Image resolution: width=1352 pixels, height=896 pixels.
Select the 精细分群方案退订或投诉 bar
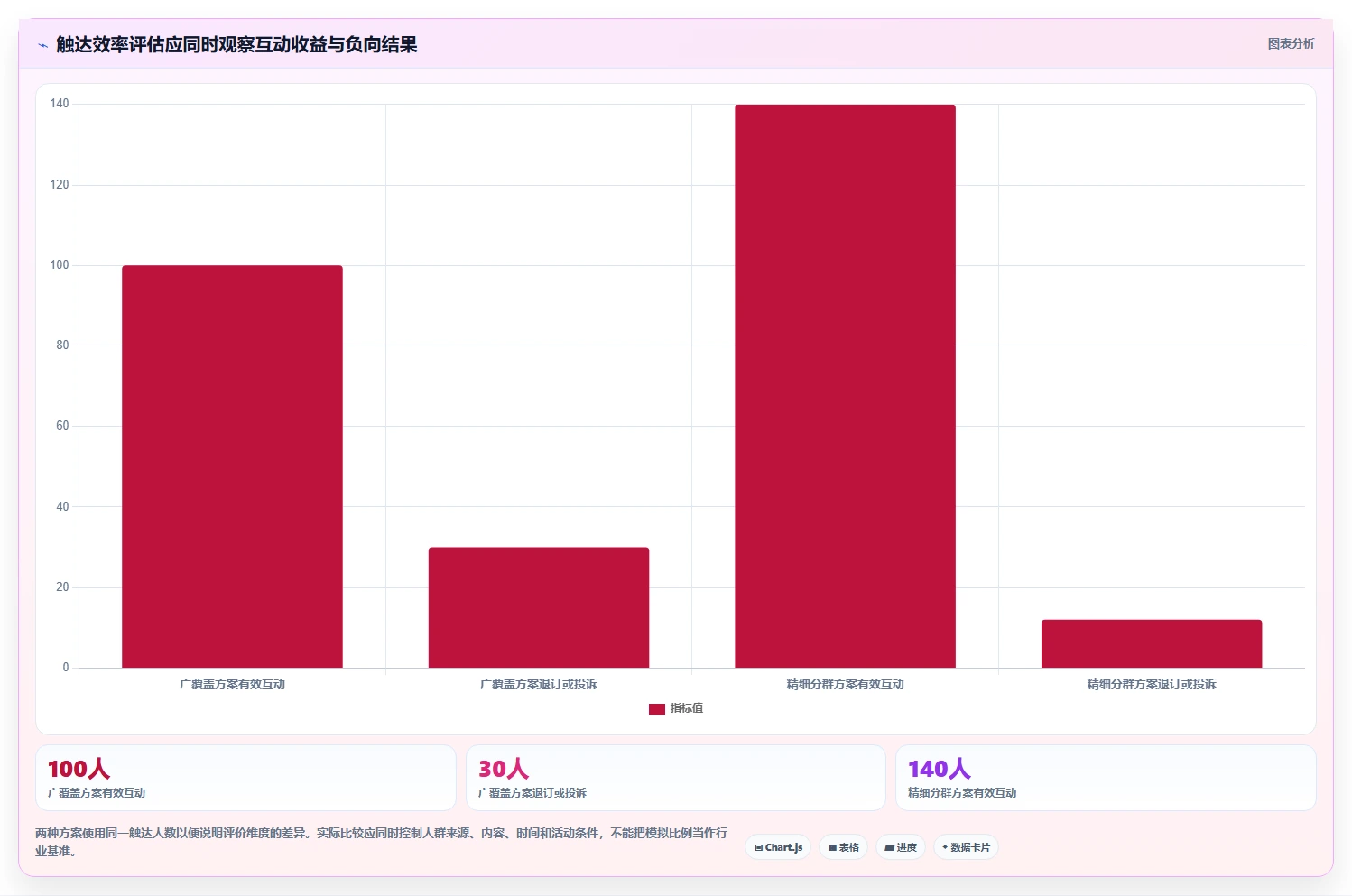[x=1152, y=644]
